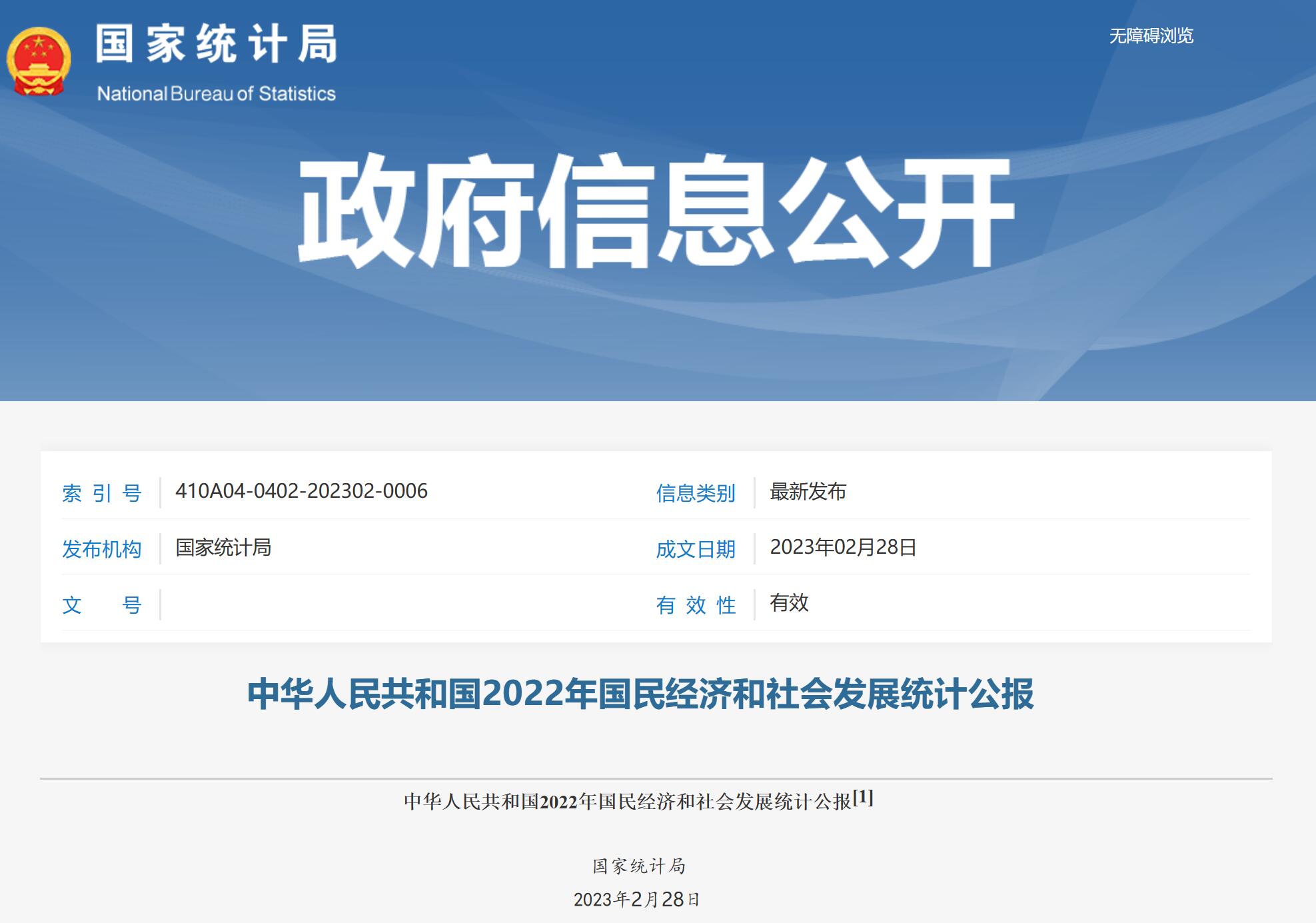The width and height of the screenshot is (1316, 923).
Task: Click the blue bold 2022年统计公报 headline
Action: tap(640, 694)
